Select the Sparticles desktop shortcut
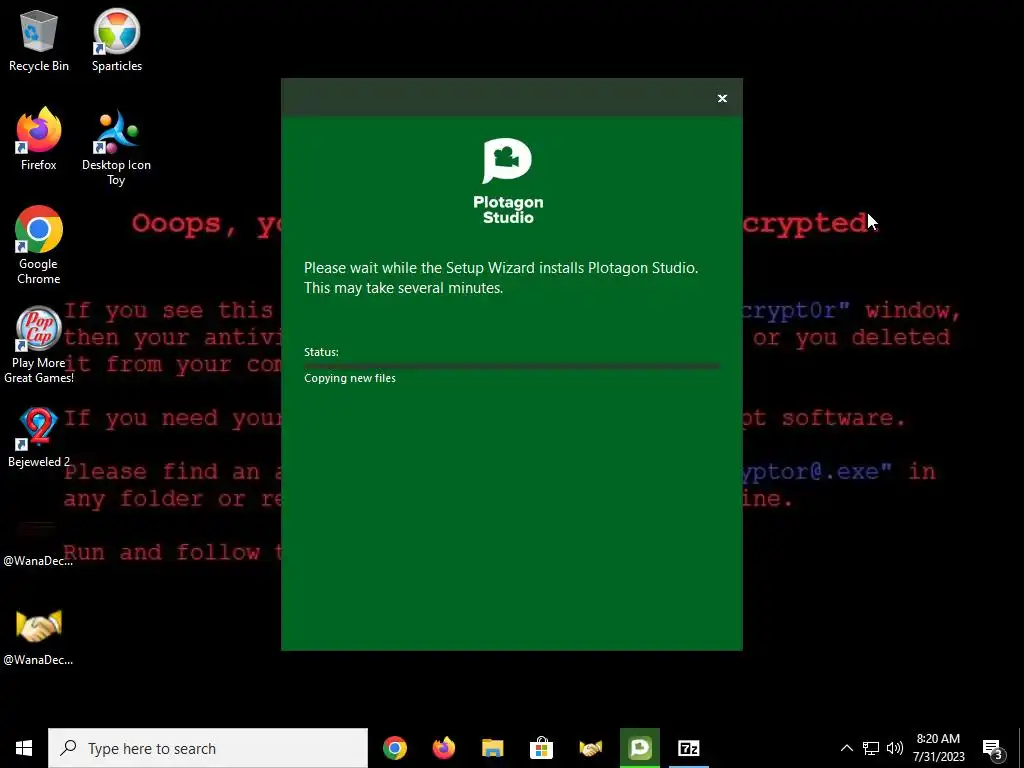Screen dimensions: 1024x768 pyautogui.click(x=117, y=40)
